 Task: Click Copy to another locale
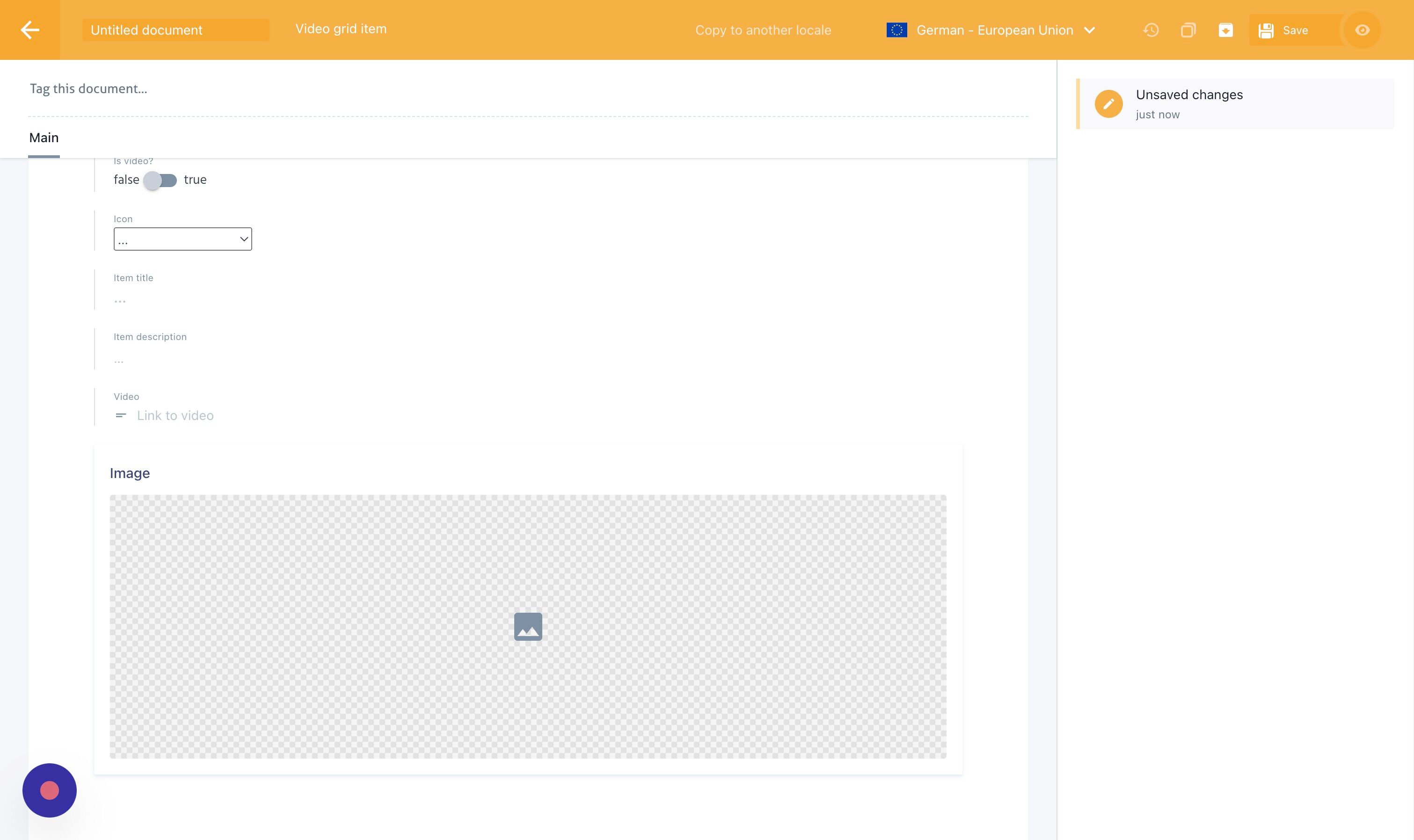763,30
